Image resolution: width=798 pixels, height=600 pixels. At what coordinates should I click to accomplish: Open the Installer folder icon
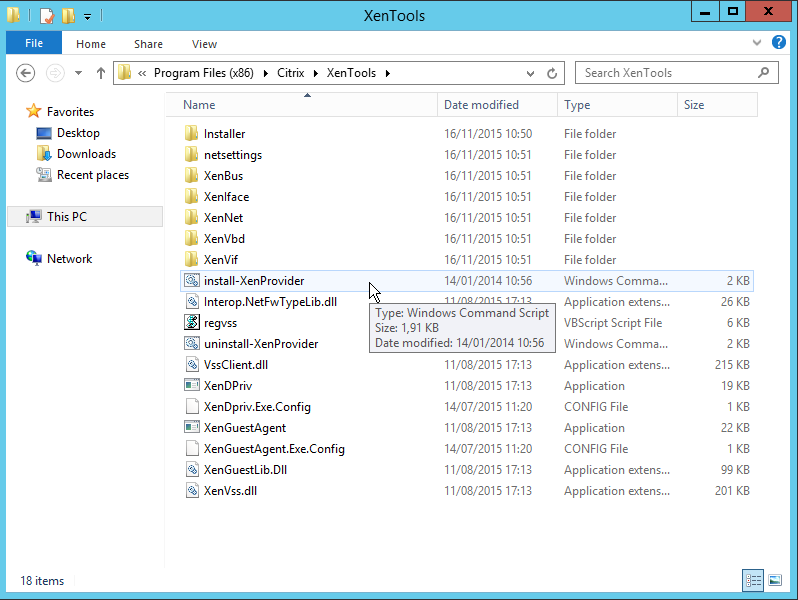pos(191,134)
